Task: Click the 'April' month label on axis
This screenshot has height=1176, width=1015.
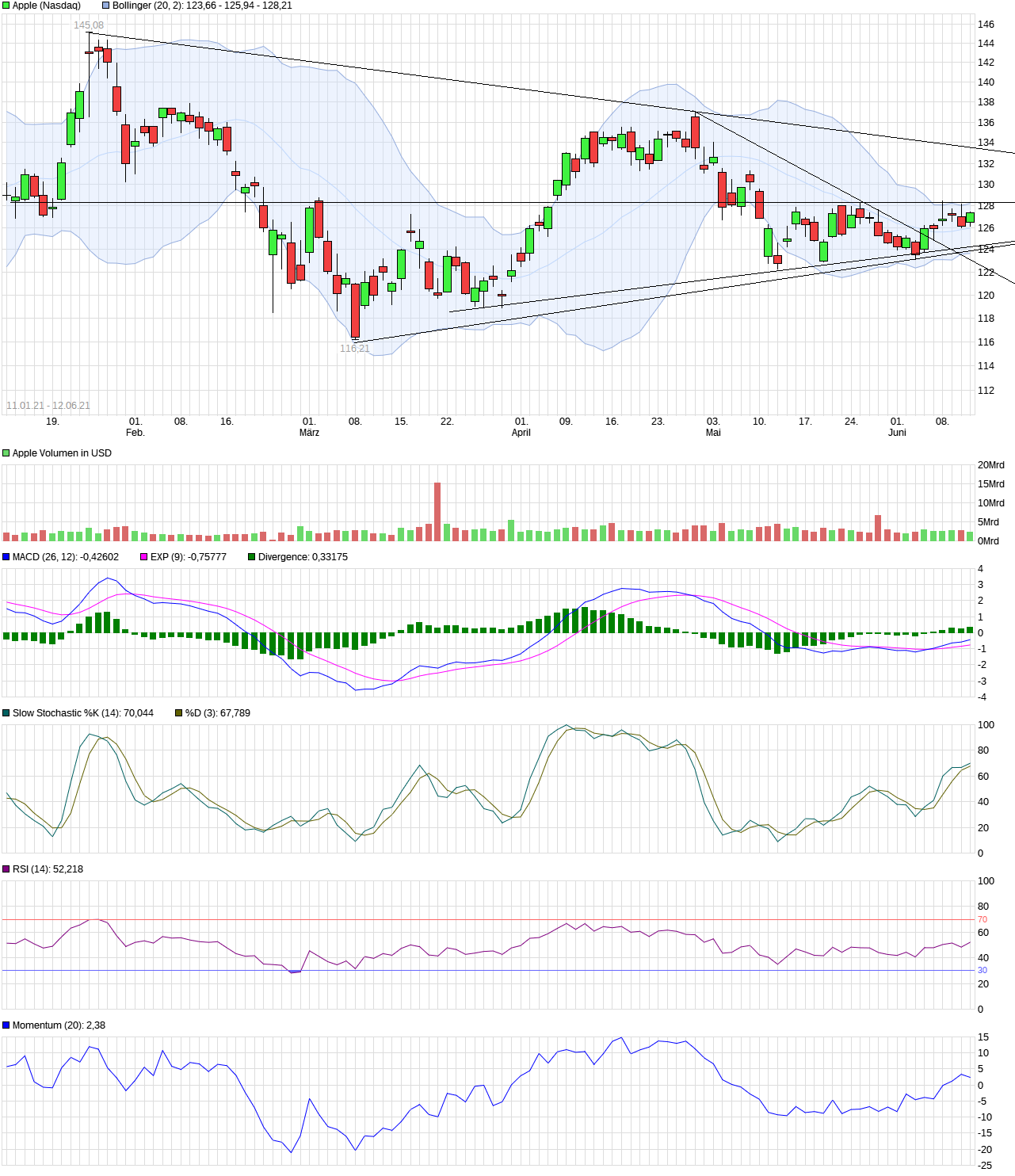Action: pyautogui.click(x=521, y=433)
